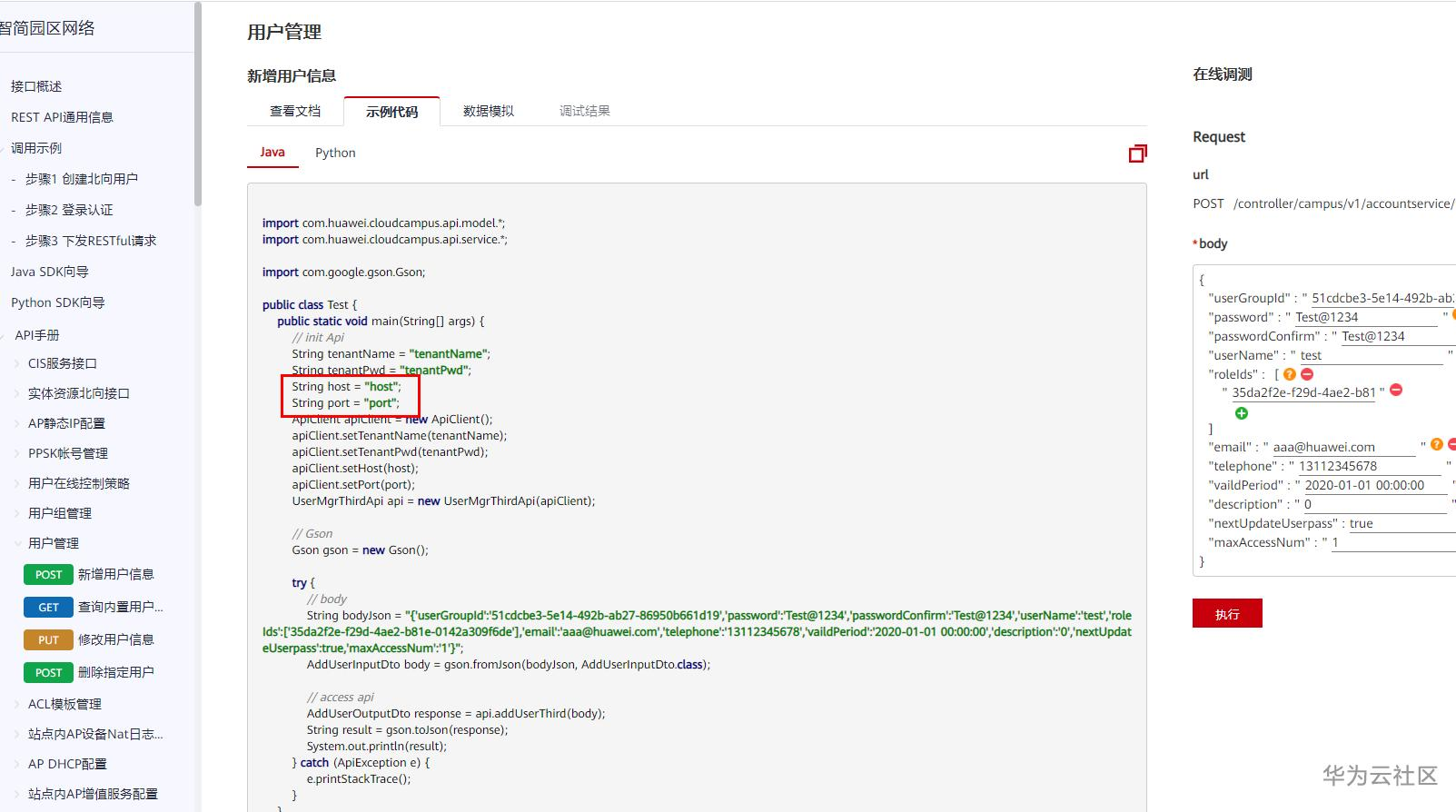Screen dimensions: 1456x812
Task: Click the userName field containing test
Action: pos(1371,356)
